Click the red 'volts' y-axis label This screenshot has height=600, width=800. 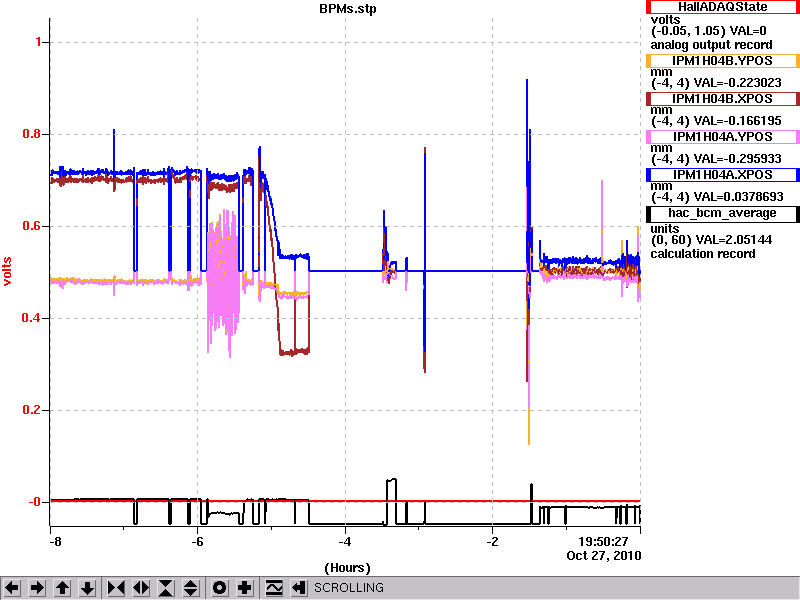point(7,271)
